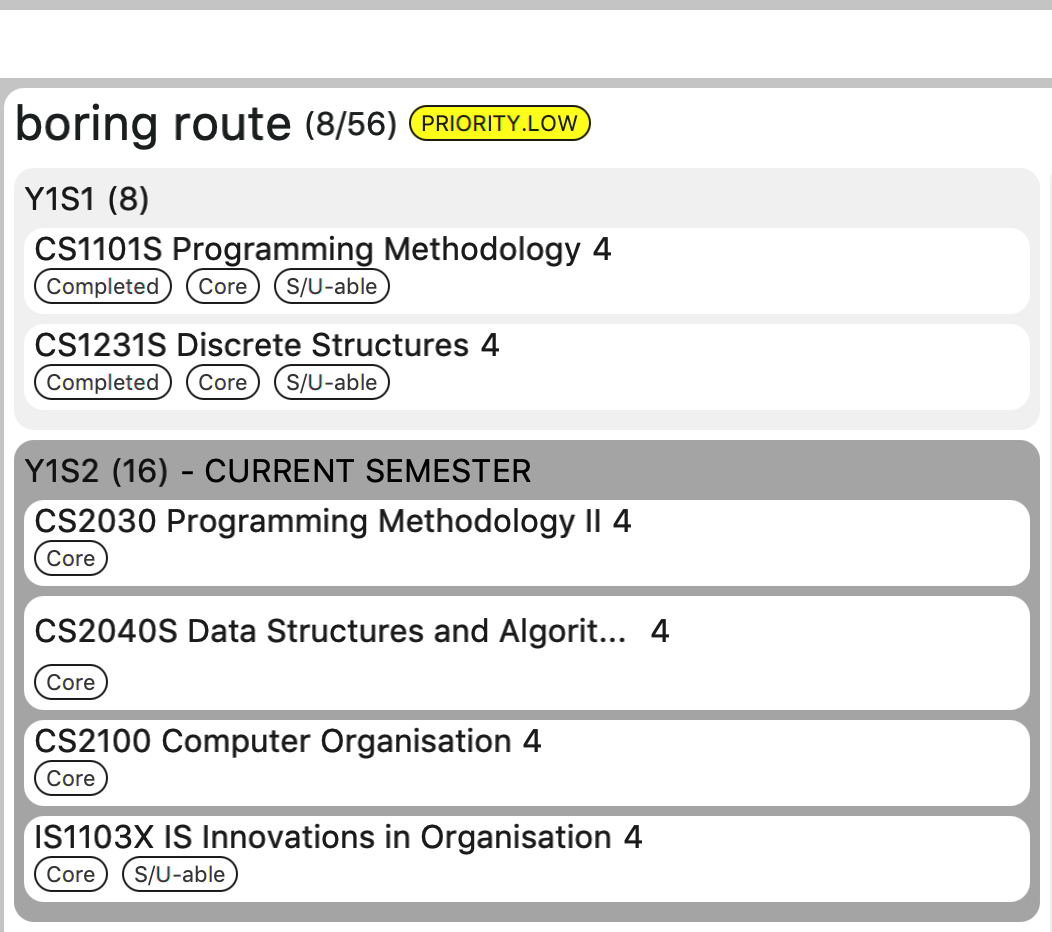Click the Core tag on CS1101S
This screenshot has width=1052, height=932.
(223, 287)
